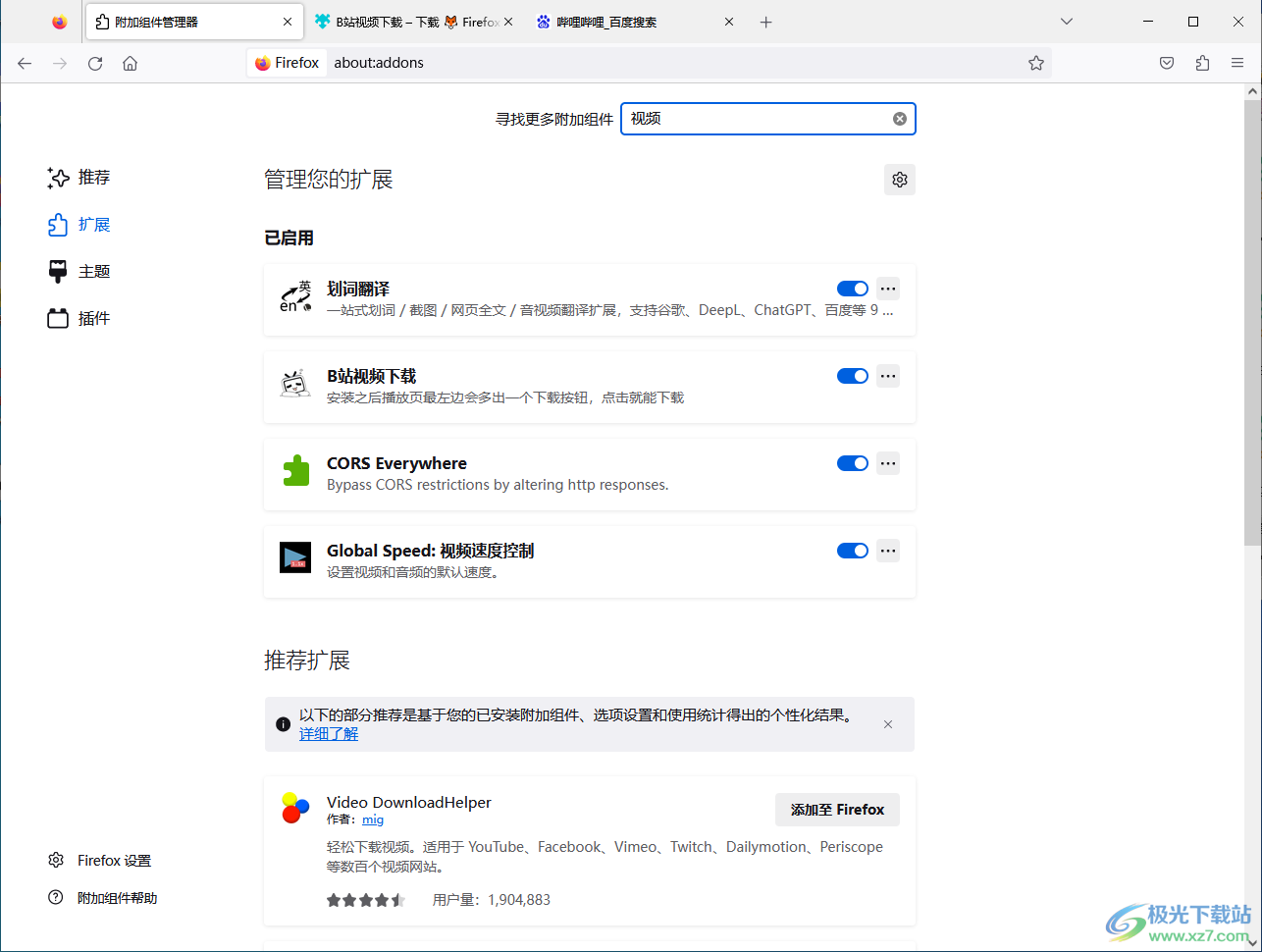Click the Firefox identity badge in address bar
The width and height of the screenshot is (1262, 952).
(288, 63)
